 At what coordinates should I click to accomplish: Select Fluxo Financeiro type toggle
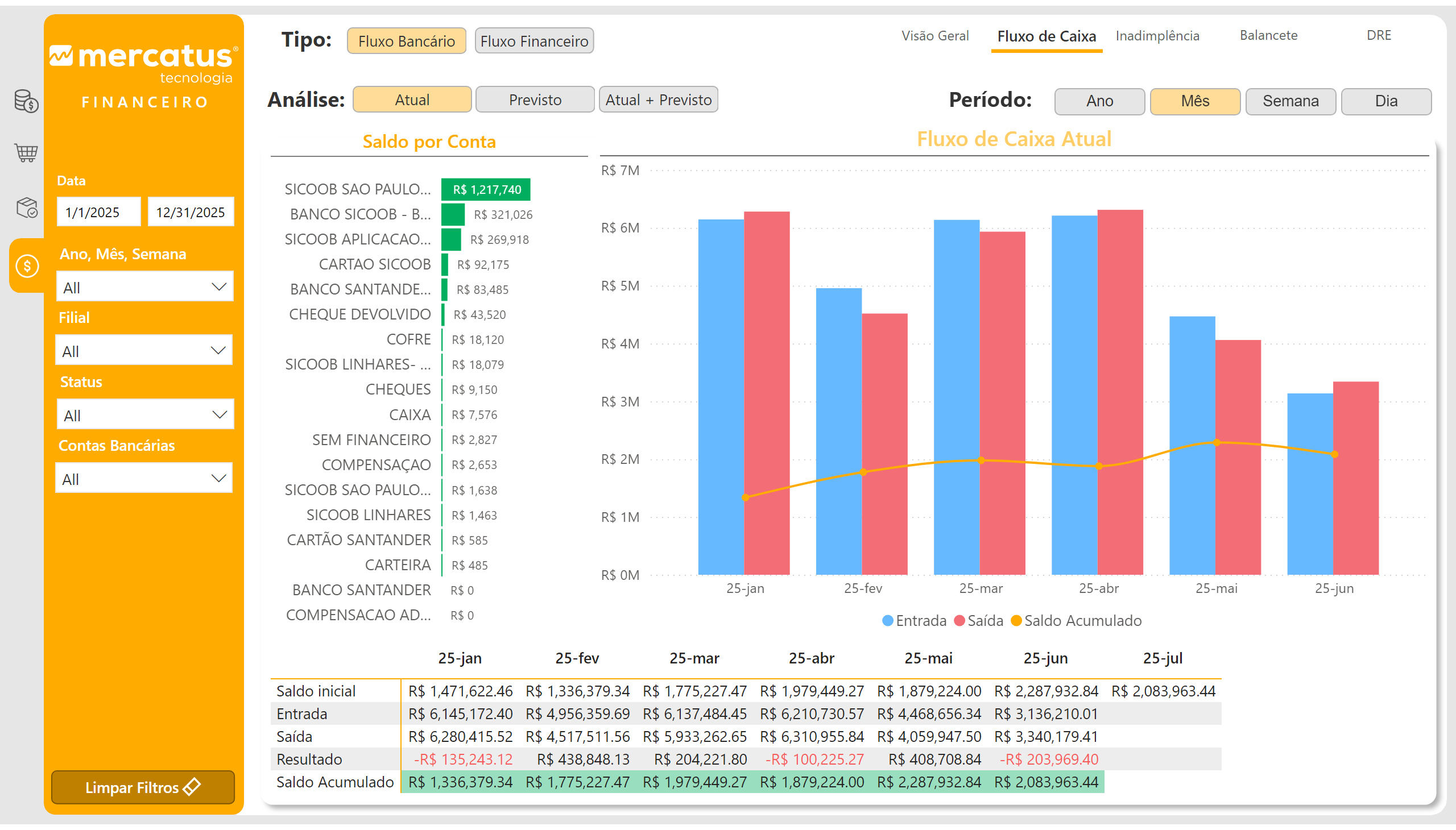[534, 41]
